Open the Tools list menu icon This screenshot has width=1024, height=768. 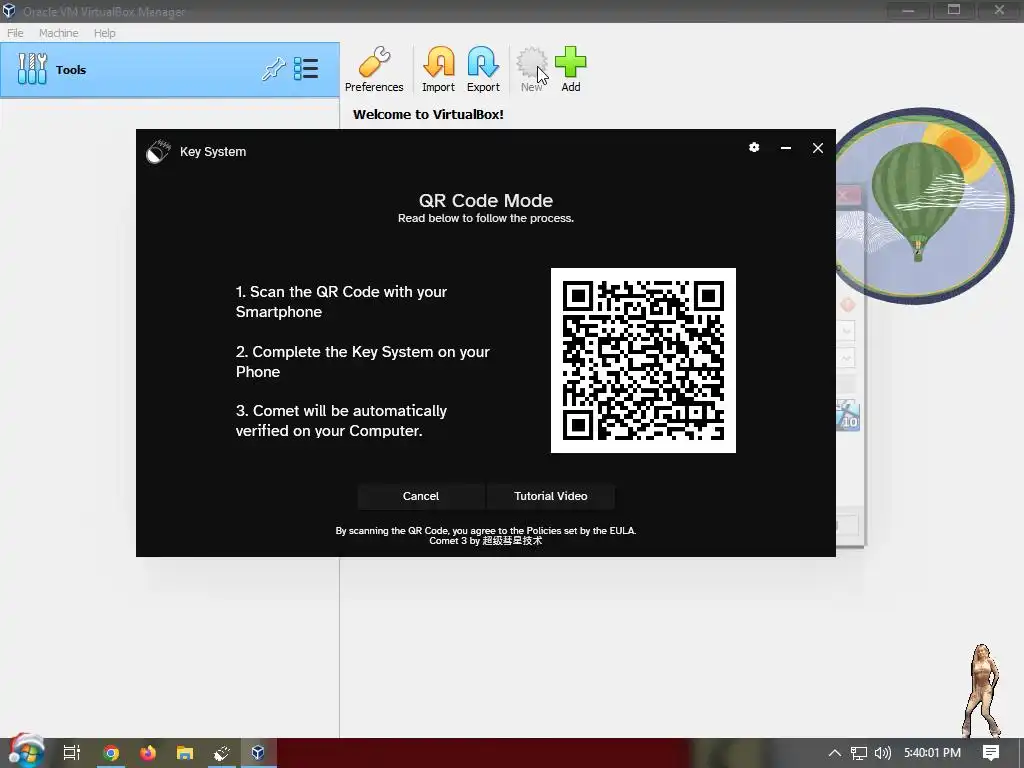[x=306, y=69]
